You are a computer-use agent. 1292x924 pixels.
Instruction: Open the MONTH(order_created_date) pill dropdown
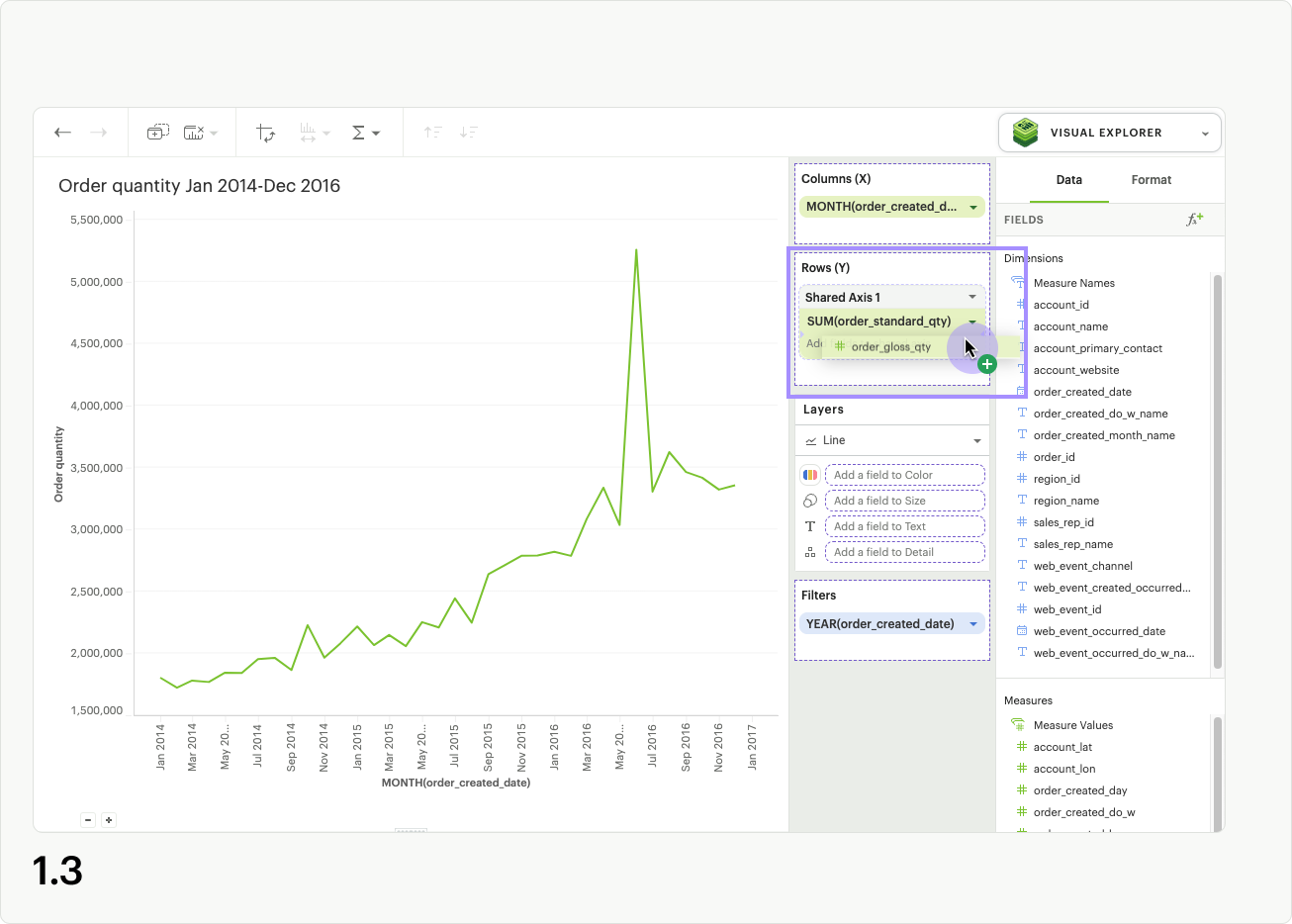[x=973, y=207]
